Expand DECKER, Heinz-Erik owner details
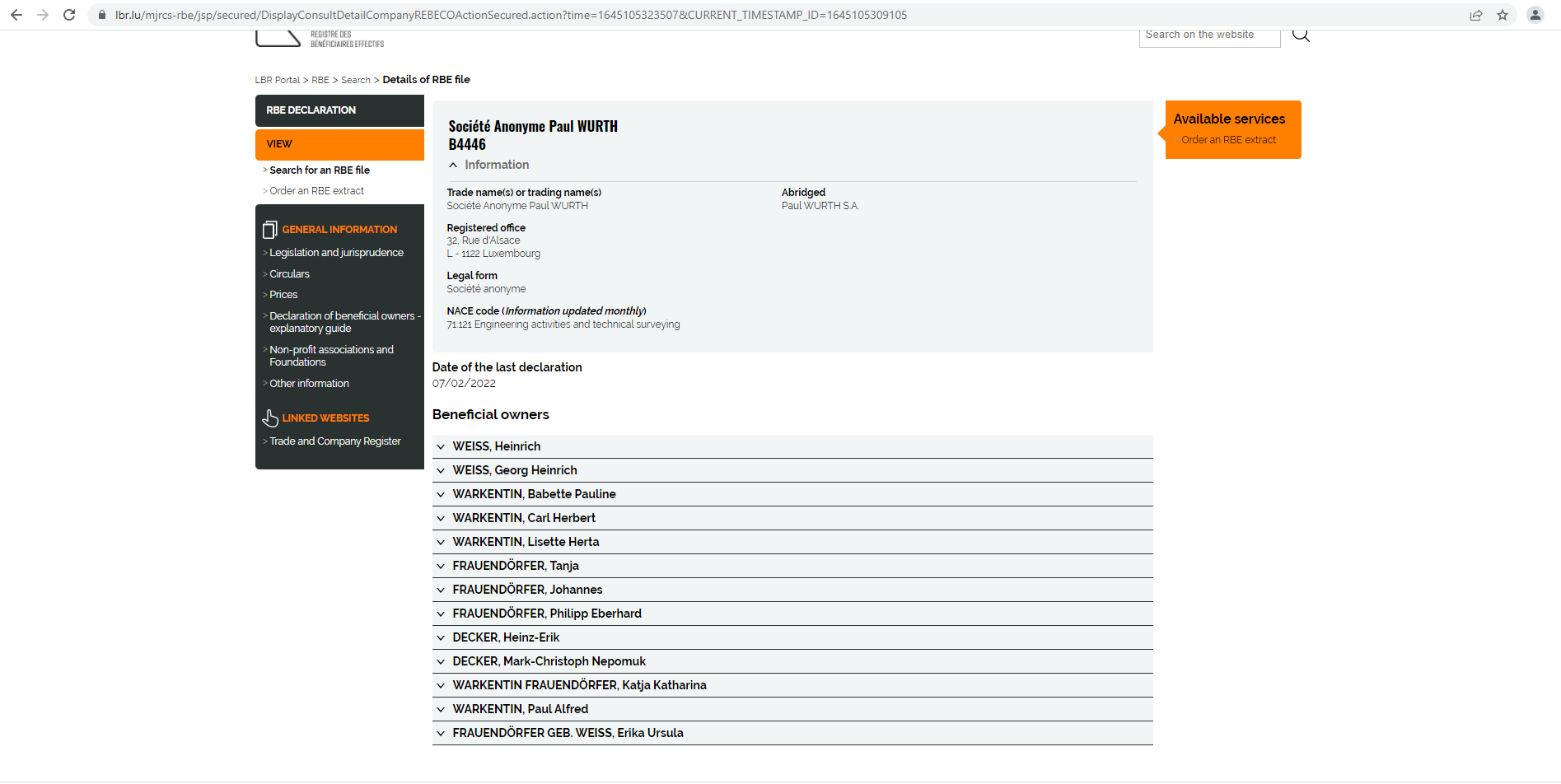The width and height of the screenshot is (1561, 784). tap(442, 637)
